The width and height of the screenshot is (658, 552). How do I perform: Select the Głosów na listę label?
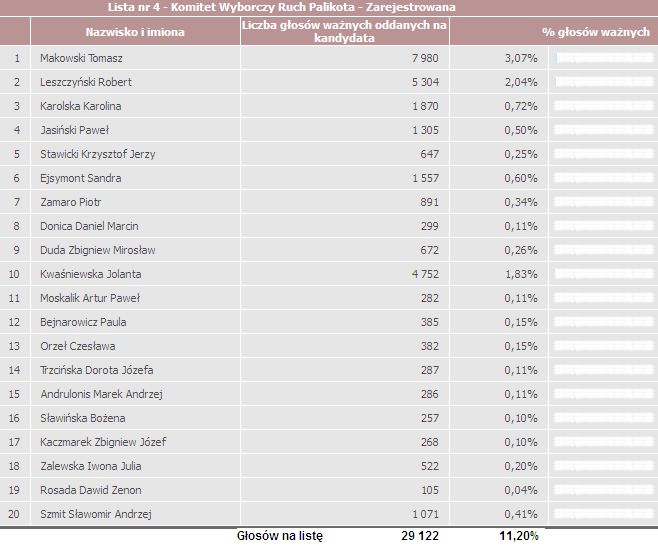pos(279,536)
